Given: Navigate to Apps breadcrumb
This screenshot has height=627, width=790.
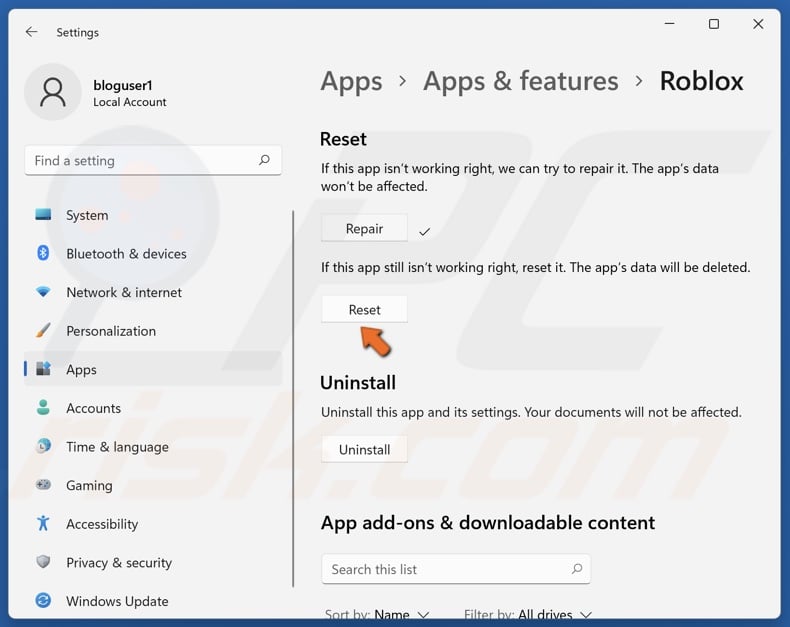Looking at the screenshot, I should [x=351, y=81].
